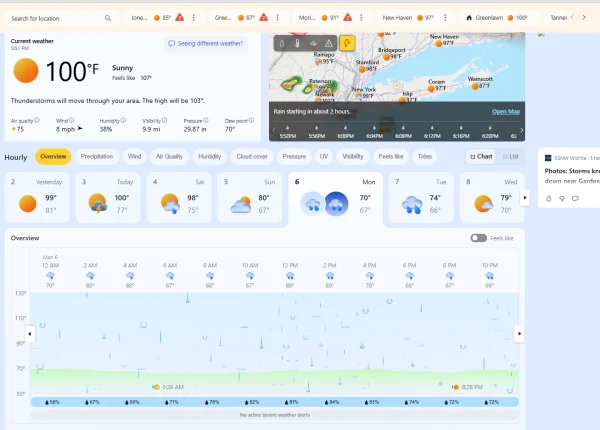Click the Open Map link

click(506, 111)
